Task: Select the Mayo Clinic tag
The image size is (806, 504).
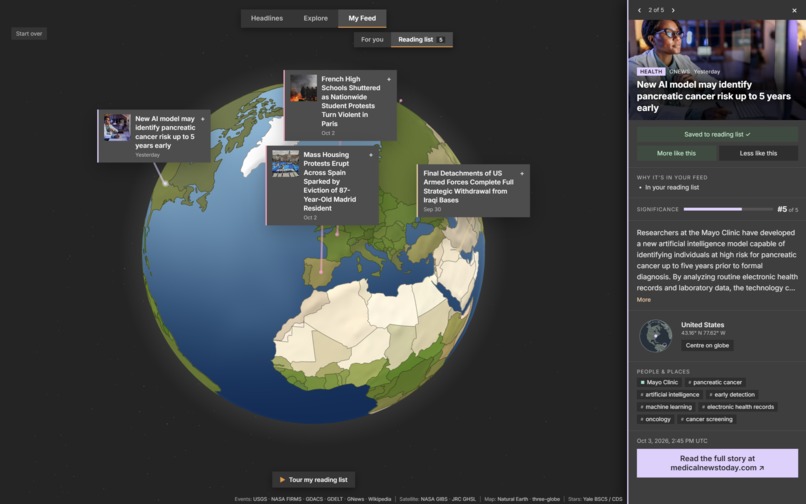Action: (x=659, y=383)
